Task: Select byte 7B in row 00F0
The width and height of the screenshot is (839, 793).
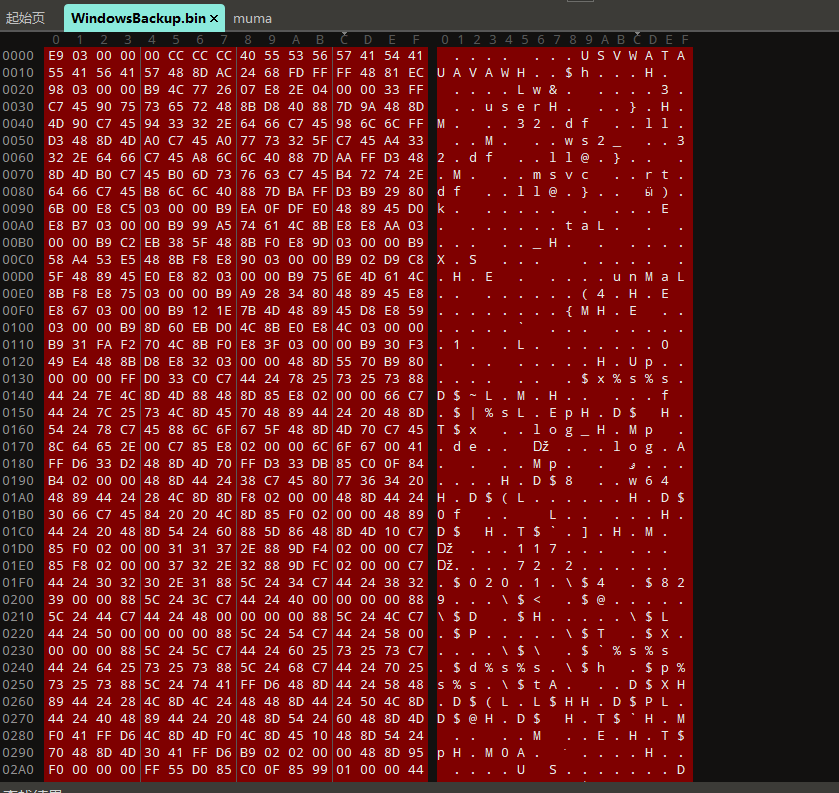Action: pyautogui.click(x=248, y=311)
